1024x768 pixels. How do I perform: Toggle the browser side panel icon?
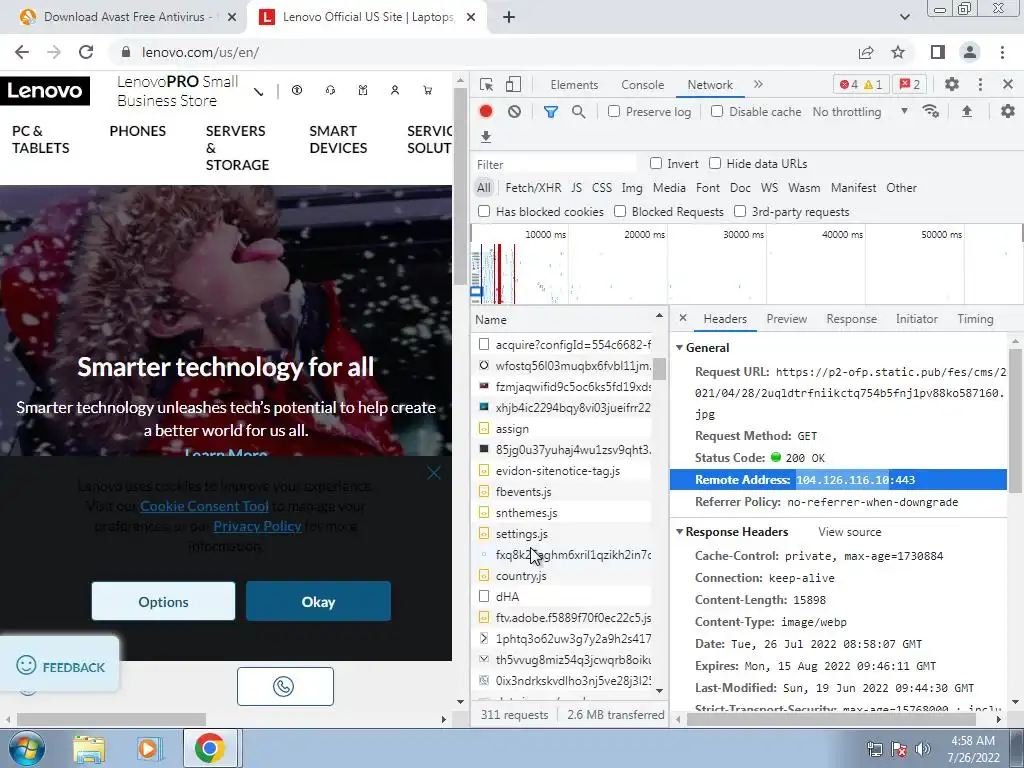pyautogui.click(x=938, y=52)
